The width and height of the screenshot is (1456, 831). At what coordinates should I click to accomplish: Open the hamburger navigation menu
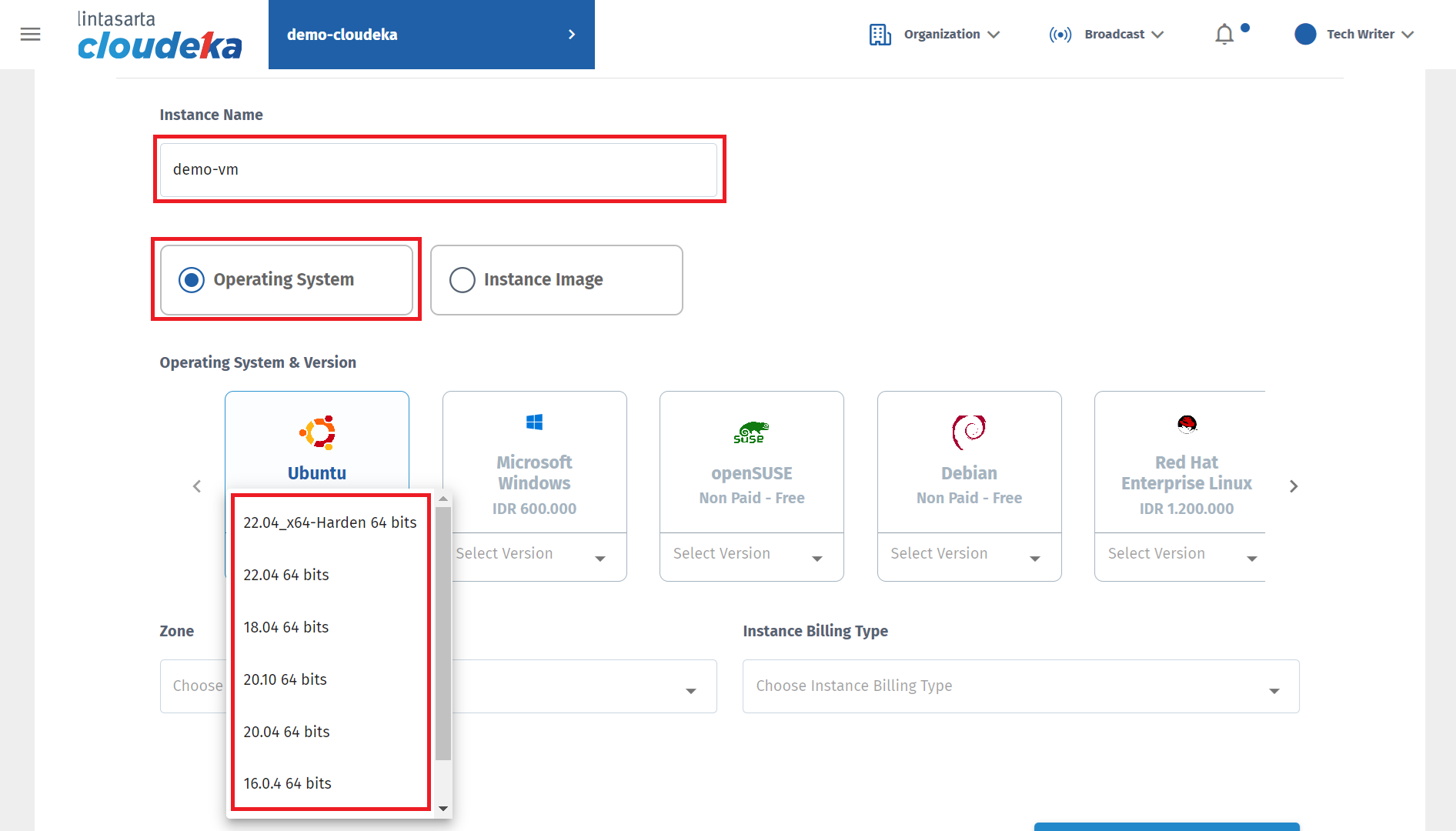pos(31,35)
